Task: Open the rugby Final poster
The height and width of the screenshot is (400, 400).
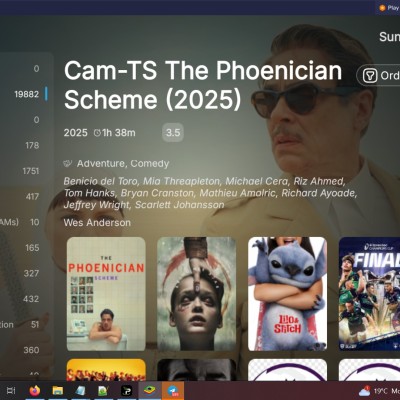Action: (369, 294)
